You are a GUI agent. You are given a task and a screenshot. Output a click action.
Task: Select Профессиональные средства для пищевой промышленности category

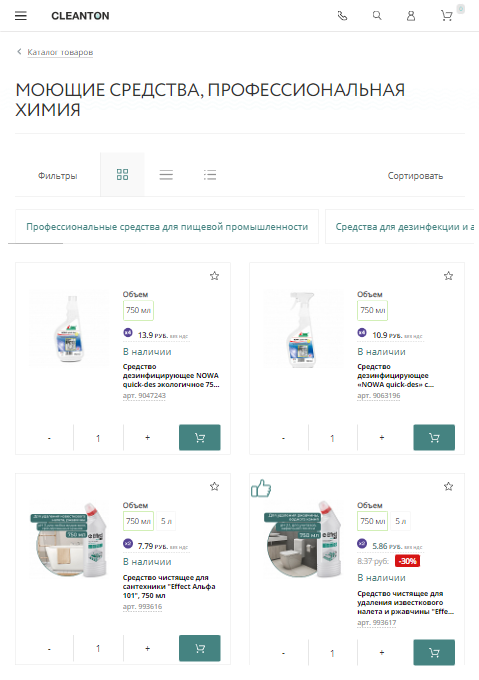point(167,227)
